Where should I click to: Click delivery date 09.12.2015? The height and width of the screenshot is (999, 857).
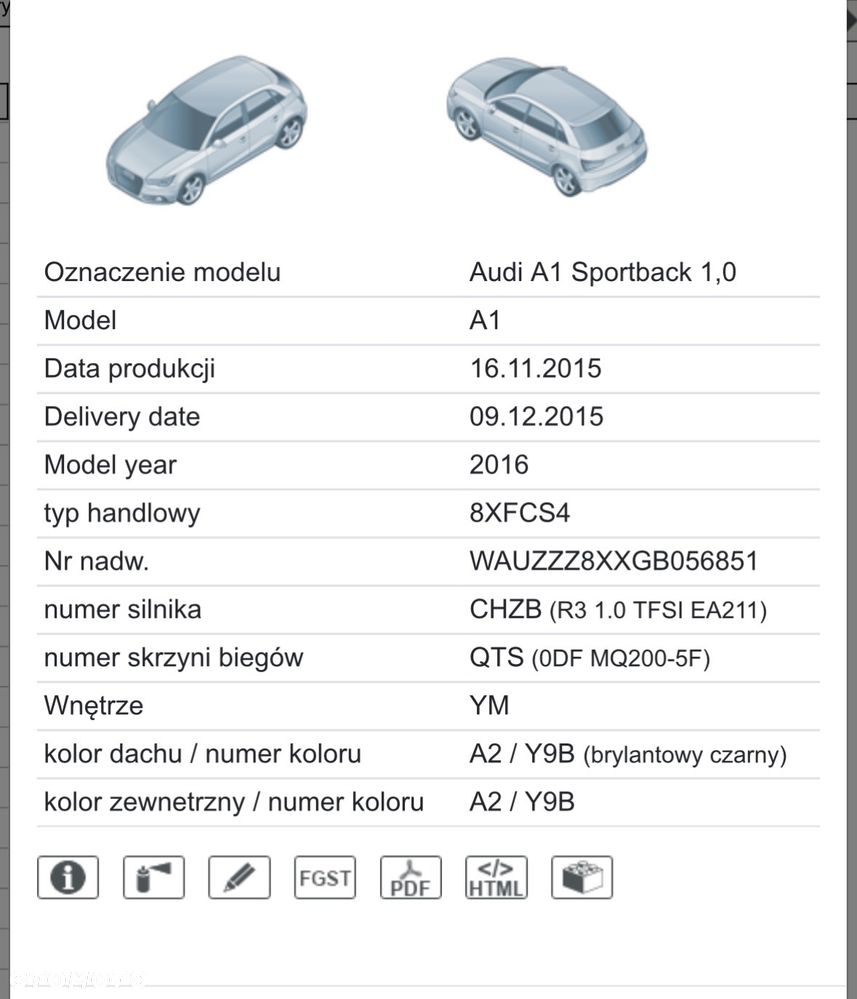point(536,417)
